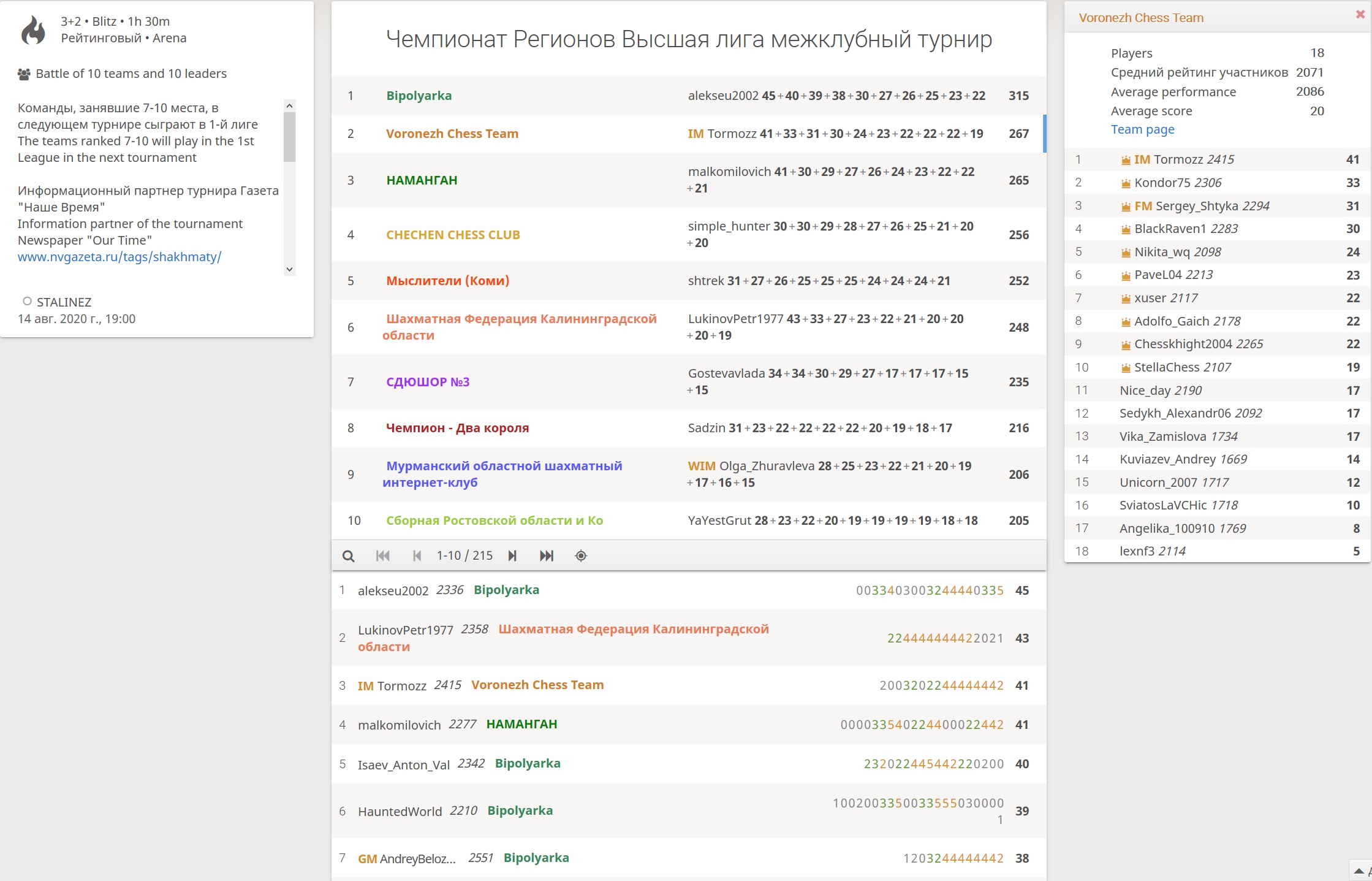
Task: Select Nice_day 2190 in team panel
Action: (x=1218, y=391)
